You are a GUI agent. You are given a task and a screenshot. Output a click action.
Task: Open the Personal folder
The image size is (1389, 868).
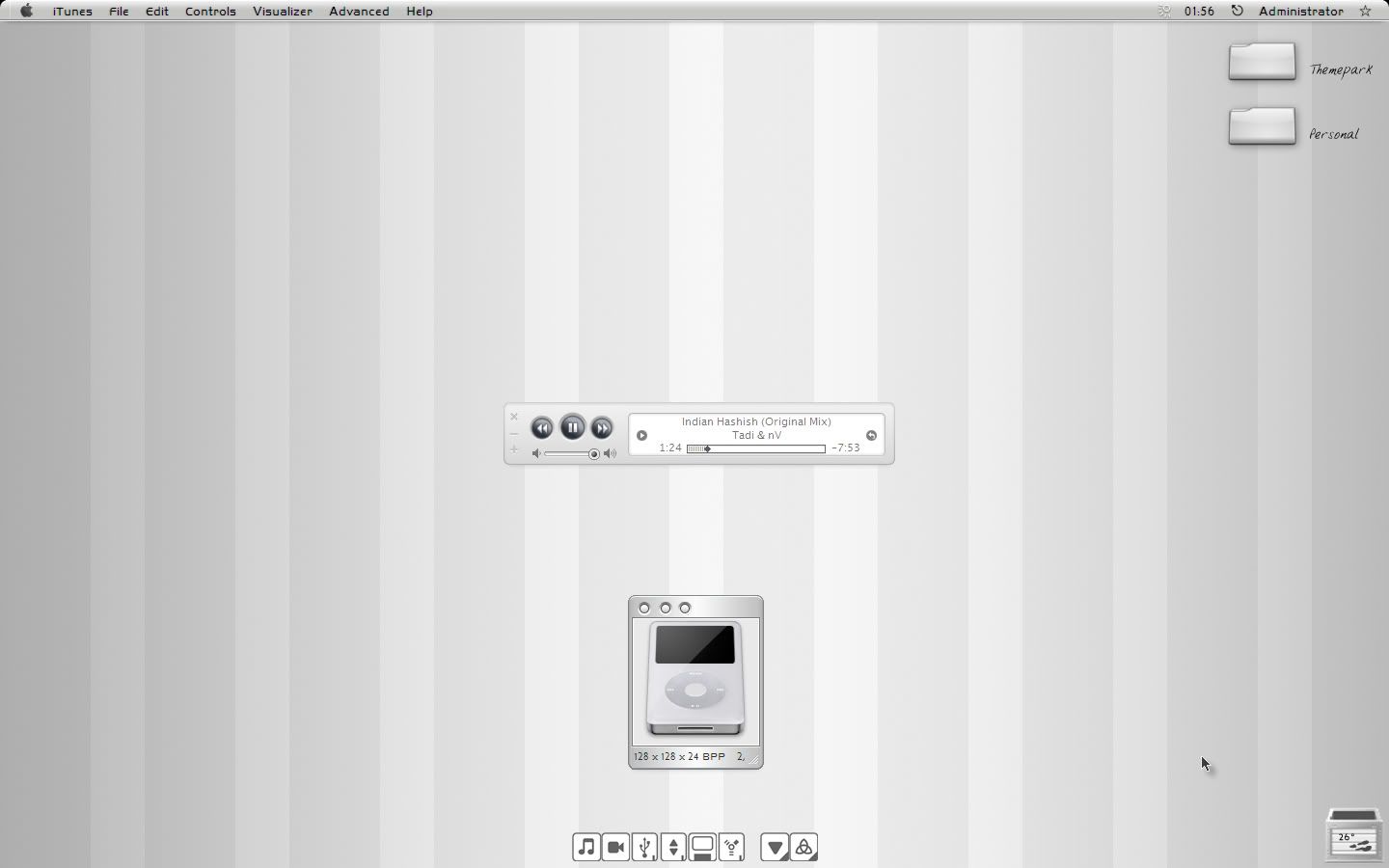pos(1262,126)
